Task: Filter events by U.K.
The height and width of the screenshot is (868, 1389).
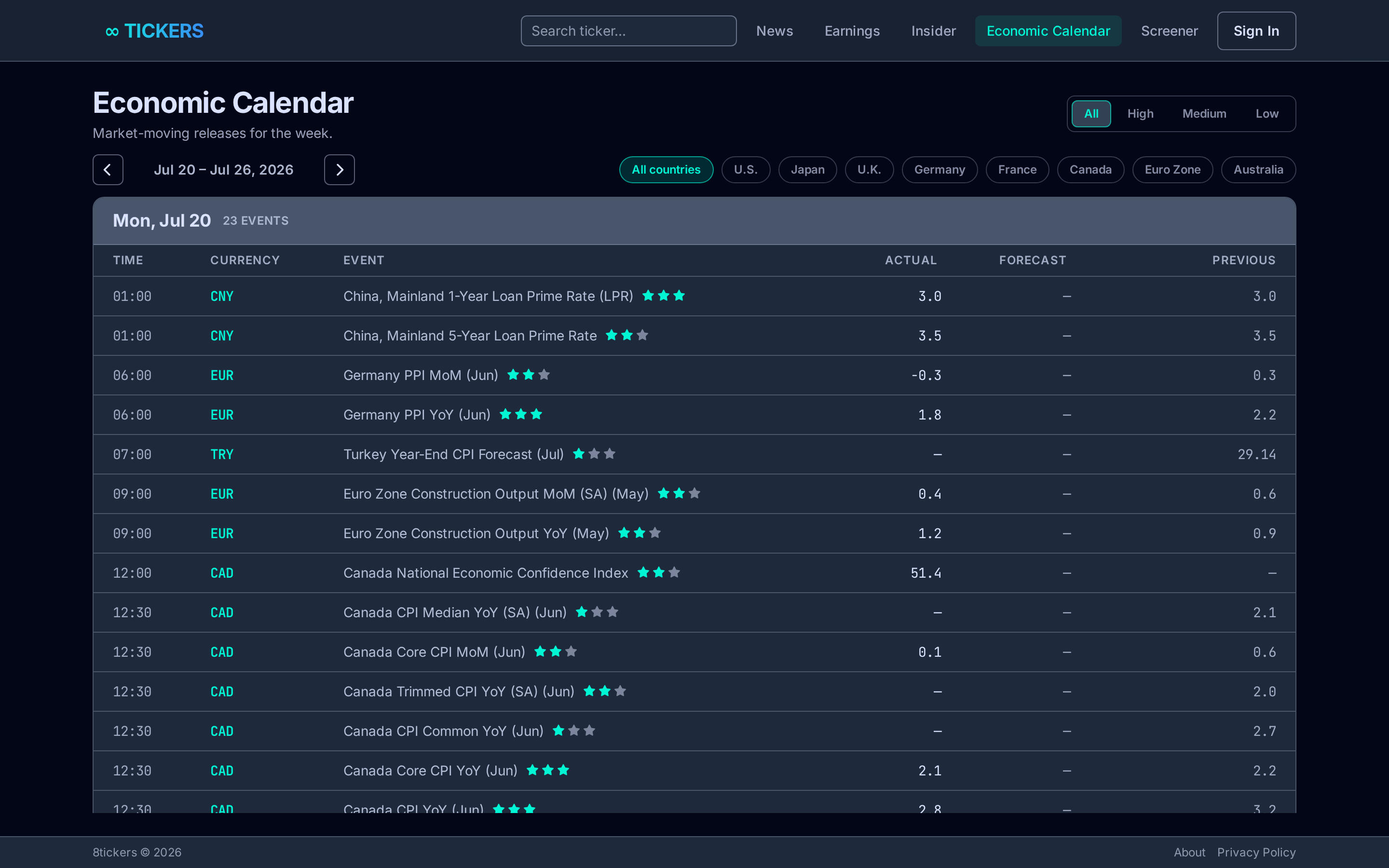Action: 869,170
